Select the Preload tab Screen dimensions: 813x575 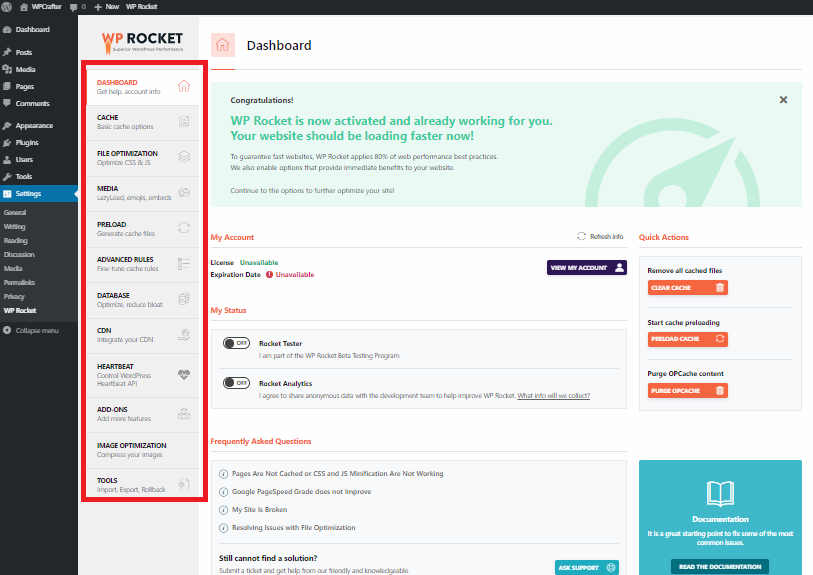click(x=143, y=229)
